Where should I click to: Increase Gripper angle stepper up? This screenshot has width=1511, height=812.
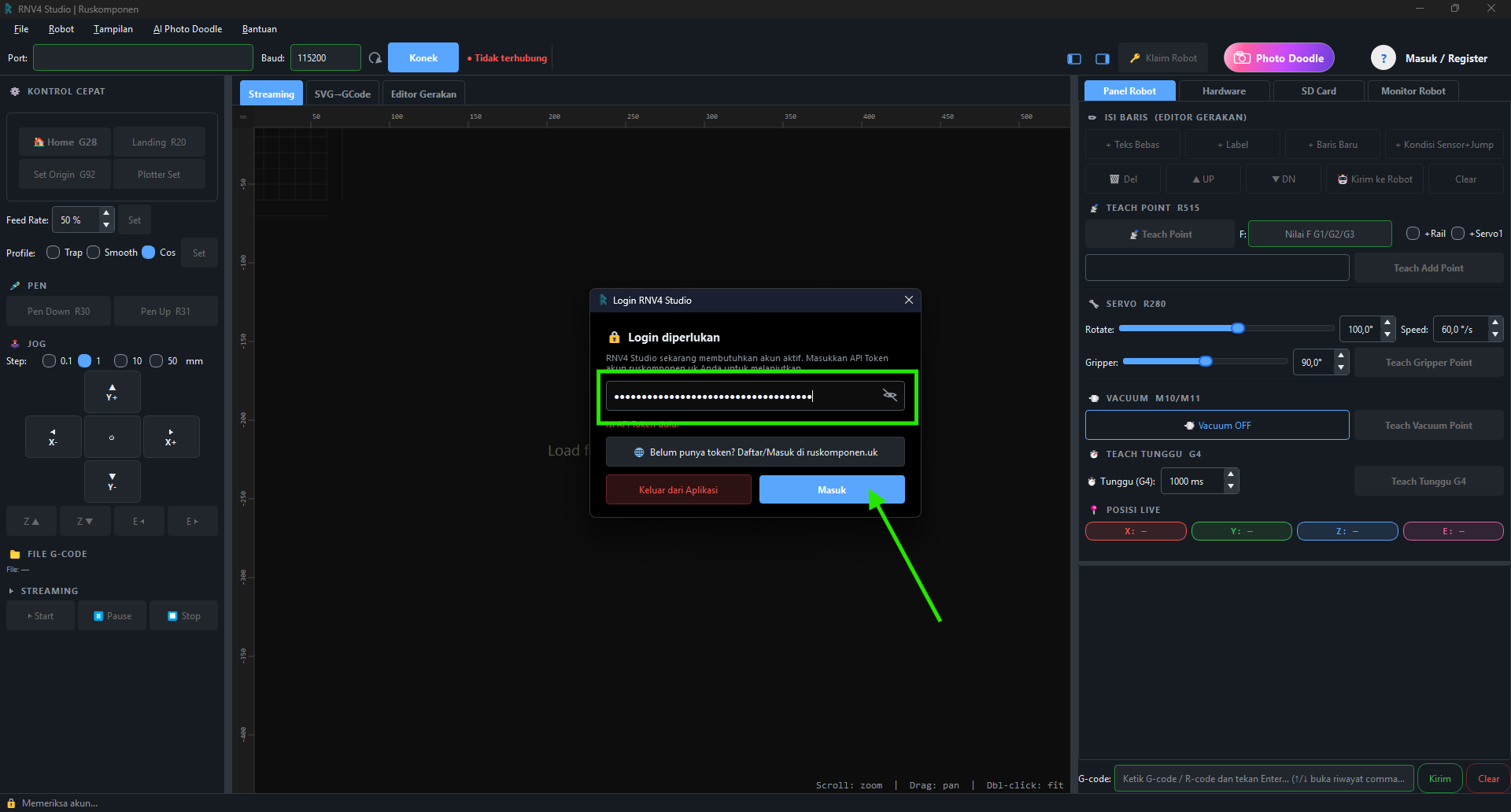point(1341,356)
